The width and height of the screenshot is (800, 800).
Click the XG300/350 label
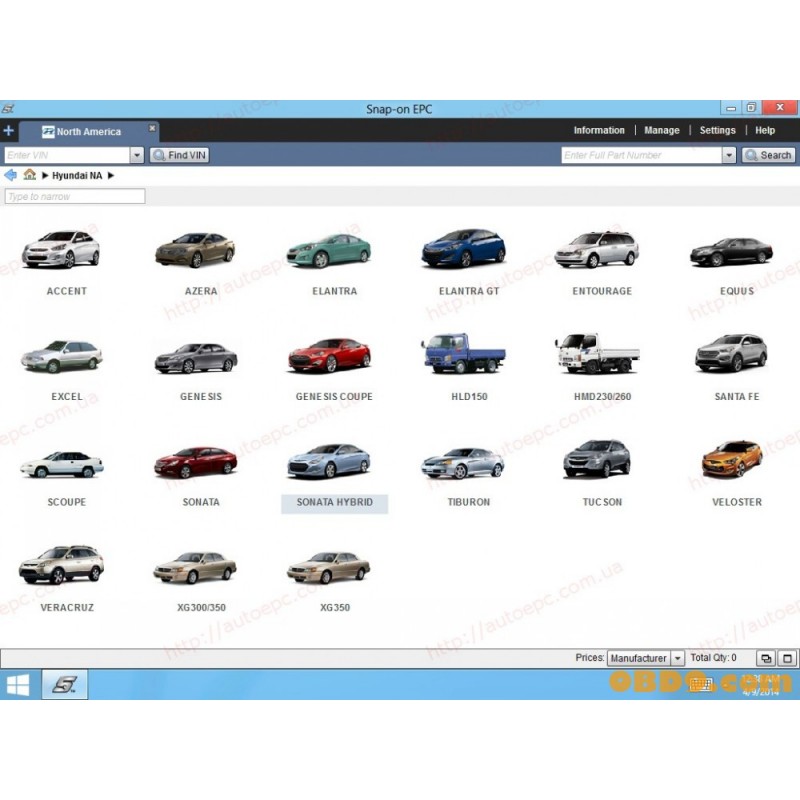pyautogui.click(x=201, y=608)
